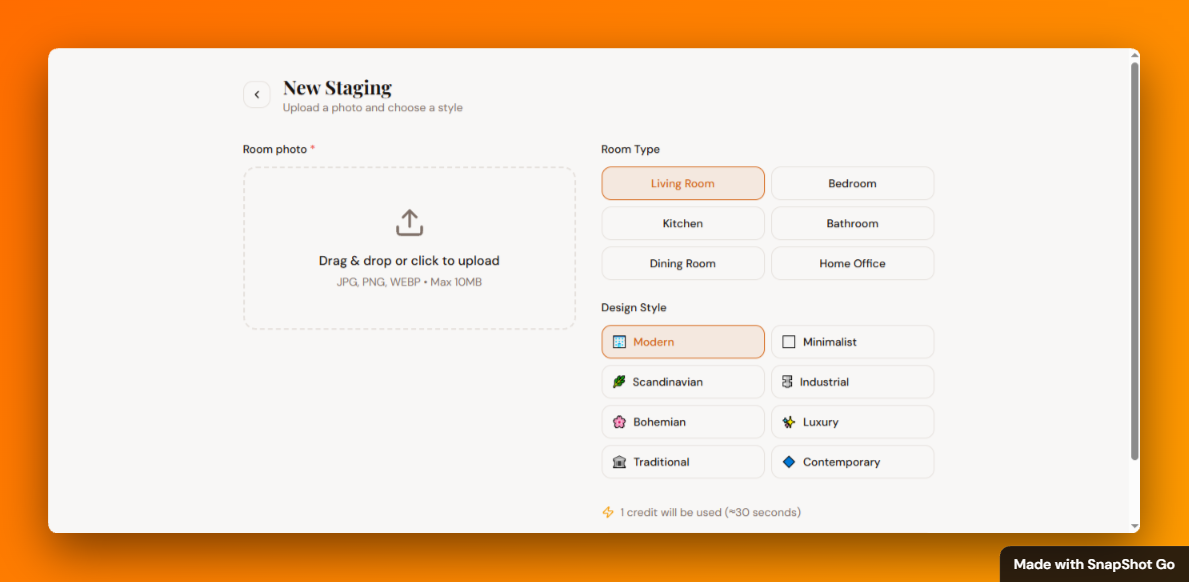Switch the design style to Minimalist
This screenshot has width=1189, height=582.
coord(852,341)
